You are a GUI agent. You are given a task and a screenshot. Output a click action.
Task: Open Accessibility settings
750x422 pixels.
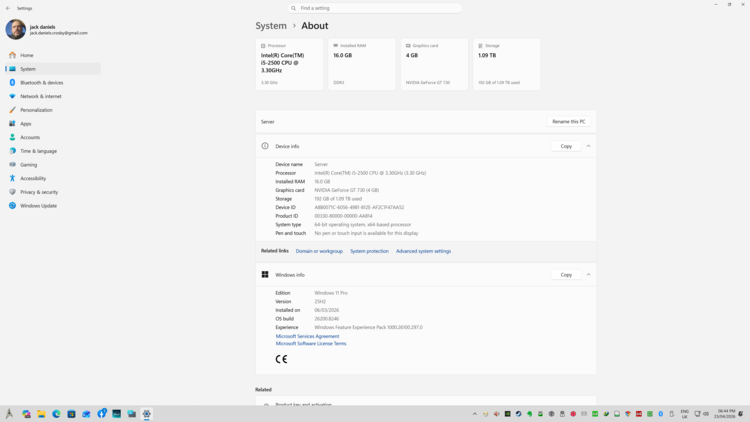tap(33, 178)
